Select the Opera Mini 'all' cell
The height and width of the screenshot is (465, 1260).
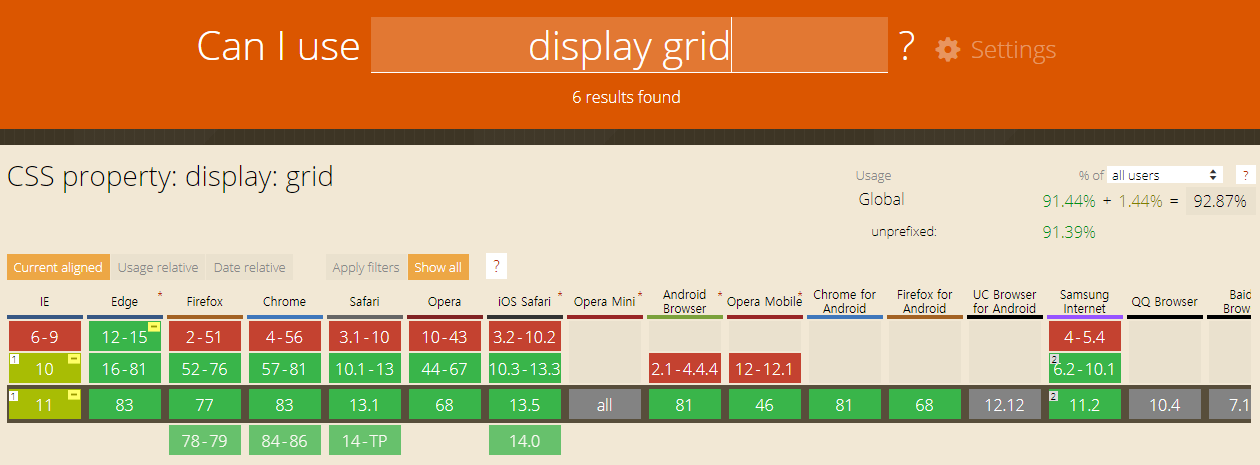[605, 405]
